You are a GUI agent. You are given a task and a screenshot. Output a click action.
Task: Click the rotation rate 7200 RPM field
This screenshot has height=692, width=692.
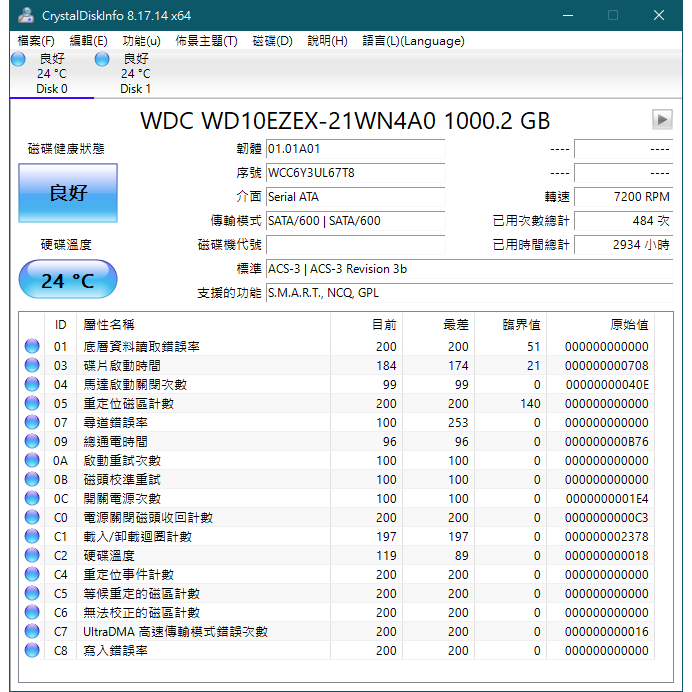coord(624,197)
